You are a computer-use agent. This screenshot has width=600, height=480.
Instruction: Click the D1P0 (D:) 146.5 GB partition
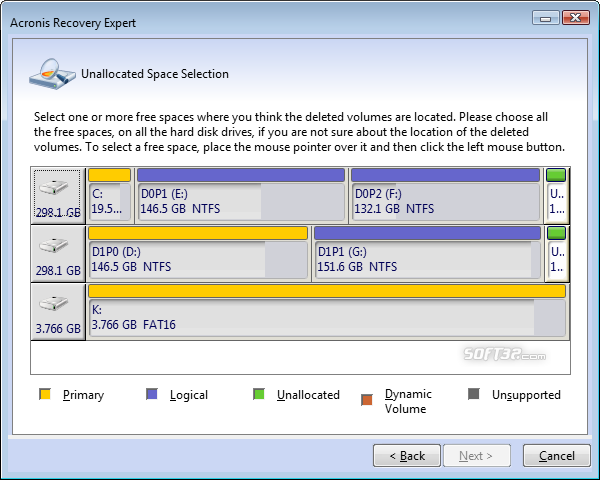coord(198,254)
